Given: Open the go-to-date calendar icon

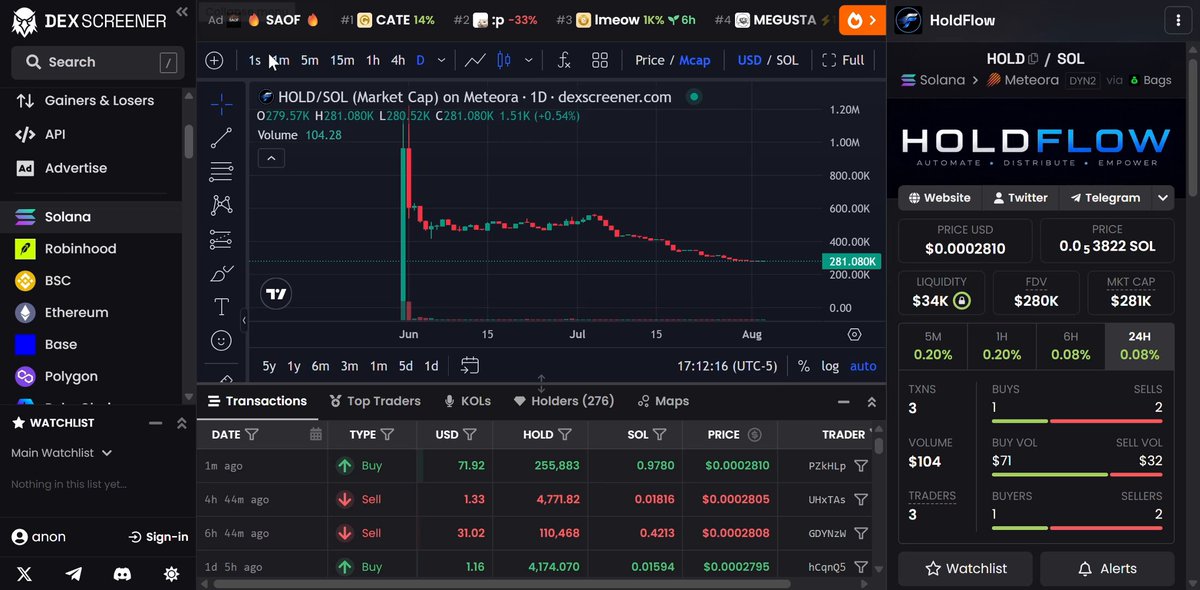Looking at the screenshot, I should pos(470,366).
